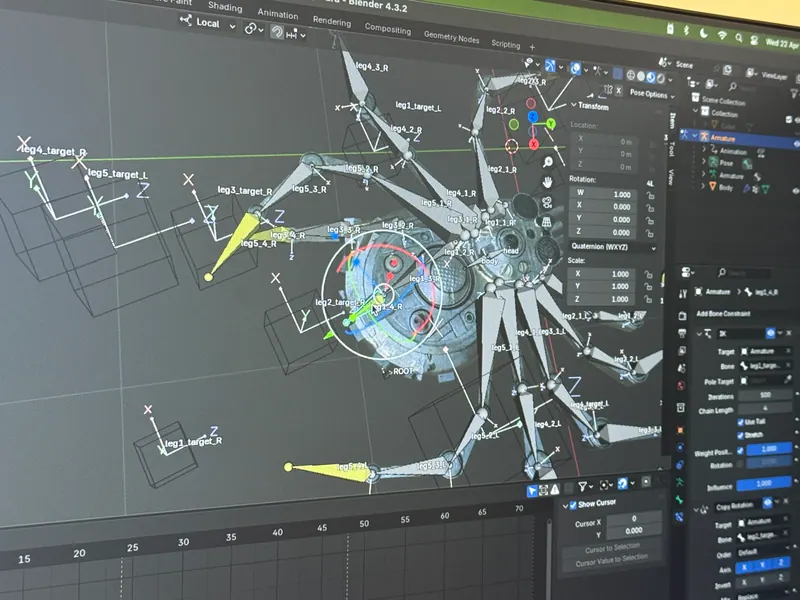Click the red X axis gizmo ball
This screenshot has height=600, width=800.
click(534, 144)
